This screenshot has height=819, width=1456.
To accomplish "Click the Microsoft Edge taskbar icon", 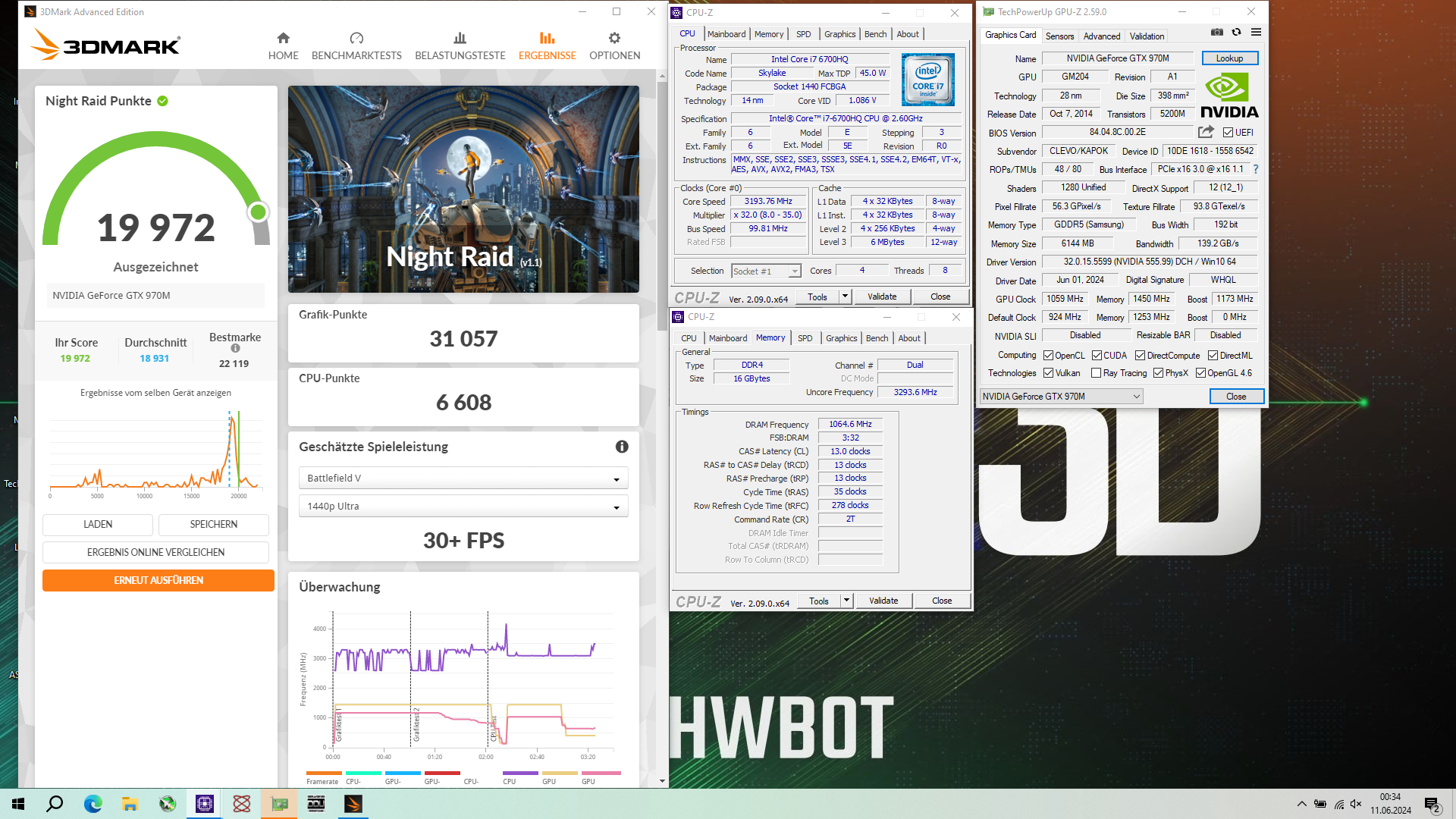I will coord(93,804).
